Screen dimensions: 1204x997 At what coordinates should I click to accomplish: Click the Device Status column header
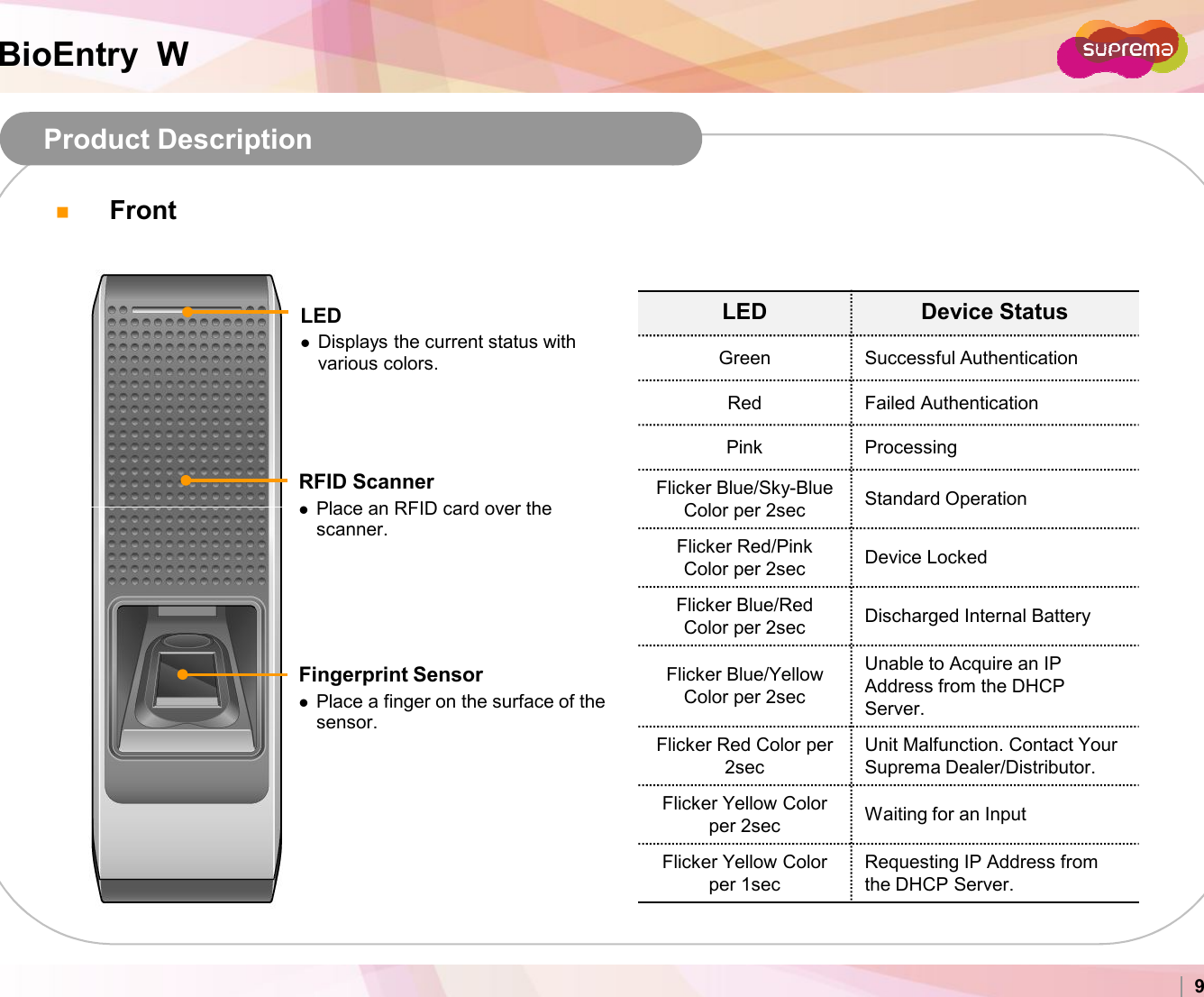tap(995, 312)
